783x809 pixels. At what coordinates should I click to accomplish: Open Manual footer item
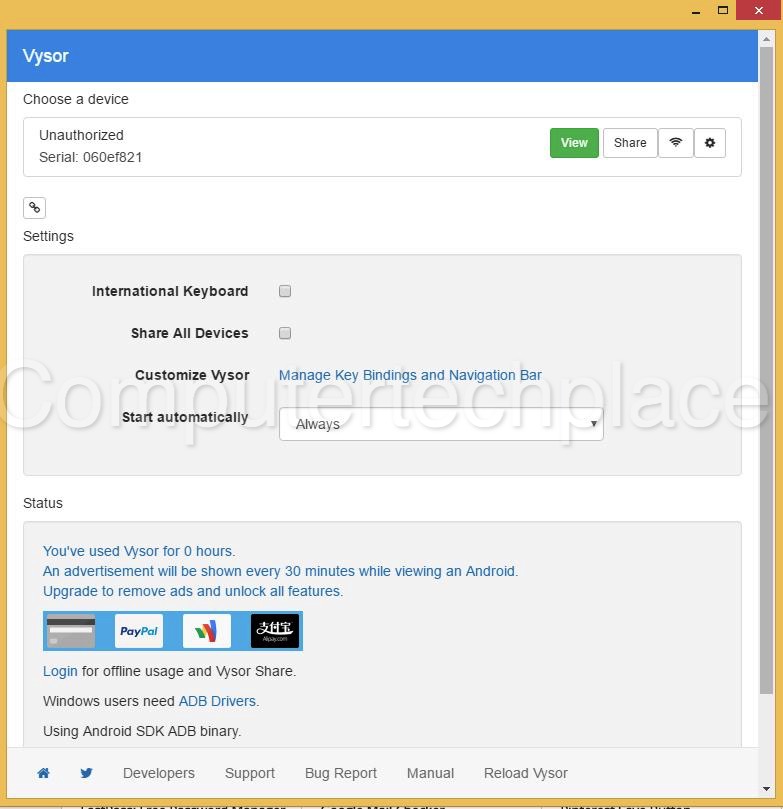pyautogui.click(x=430, y=773)
